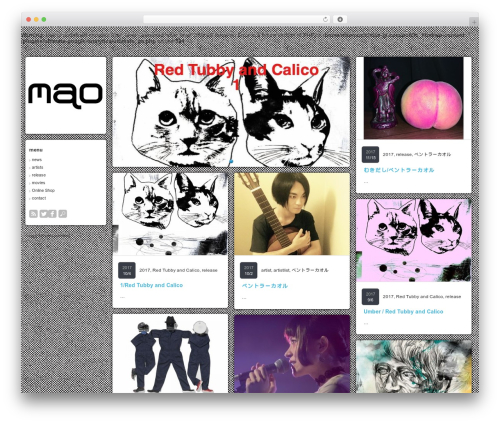
Task: Open the pink cats artwork thumbnail
Action: click(x=414, y=240)
